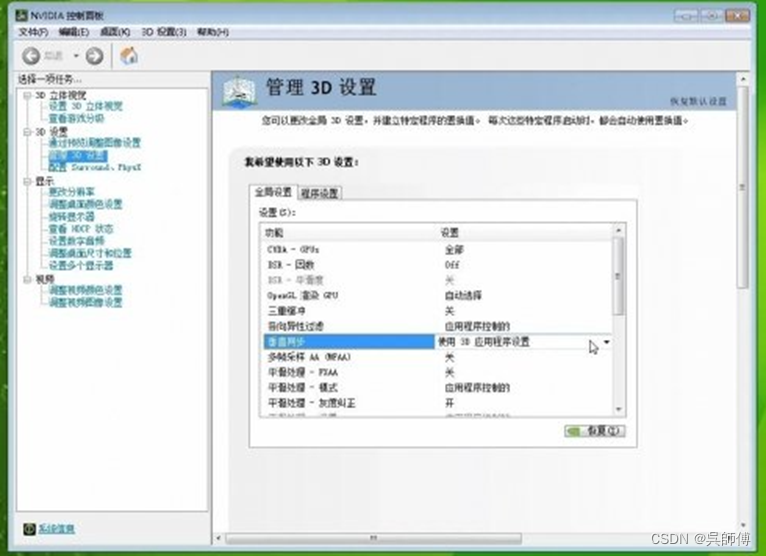This screenshot has height=556, width=766.
Task: Select the DSR - 因数 settings row
Action: click(x=437, y=265)
